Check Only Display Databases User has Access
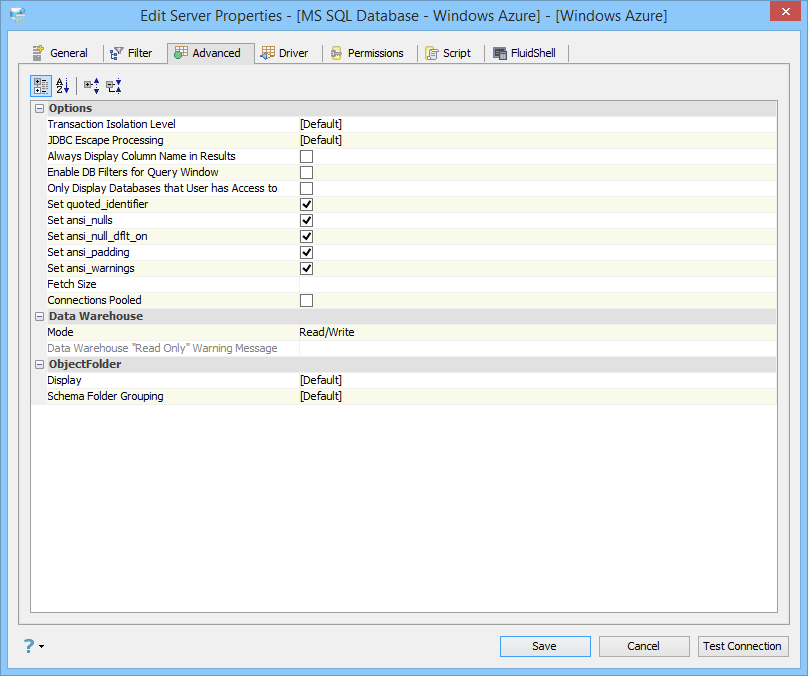 [307, 188]
